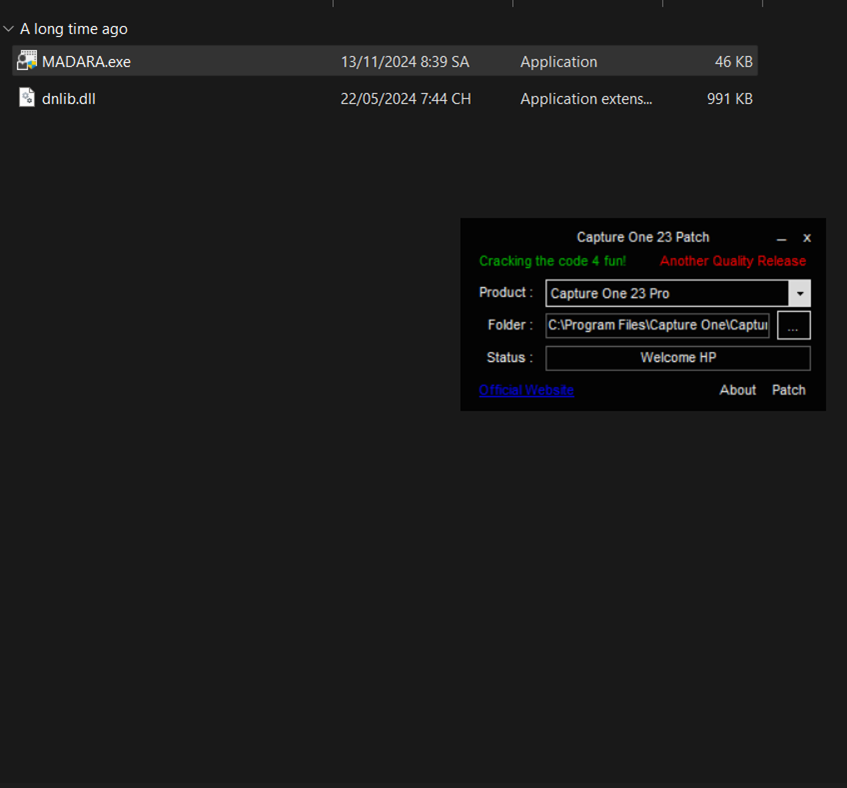Select the MADARA.exe application icon
The width and height of the screenshot is (847, 788).
26,61
